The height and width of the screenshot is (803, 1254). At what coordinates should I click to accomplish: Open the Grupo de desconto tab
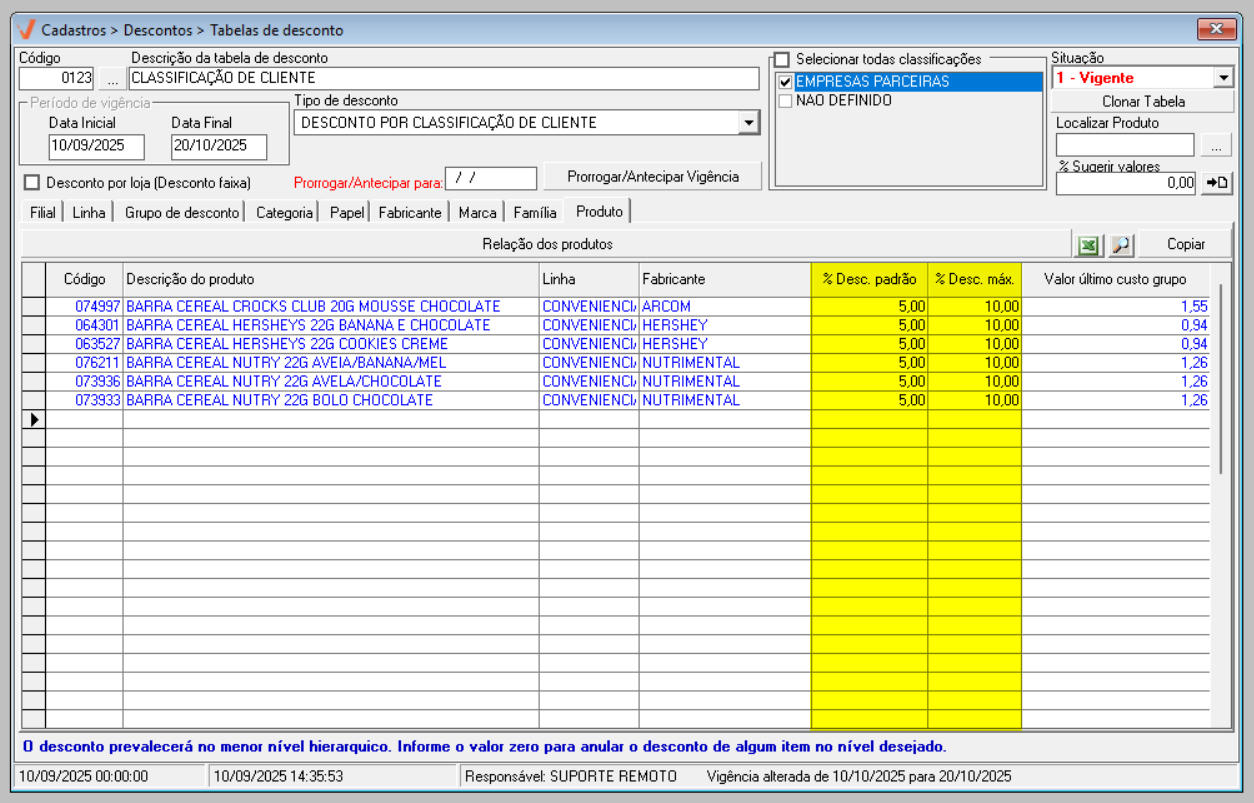pos(181,213)
